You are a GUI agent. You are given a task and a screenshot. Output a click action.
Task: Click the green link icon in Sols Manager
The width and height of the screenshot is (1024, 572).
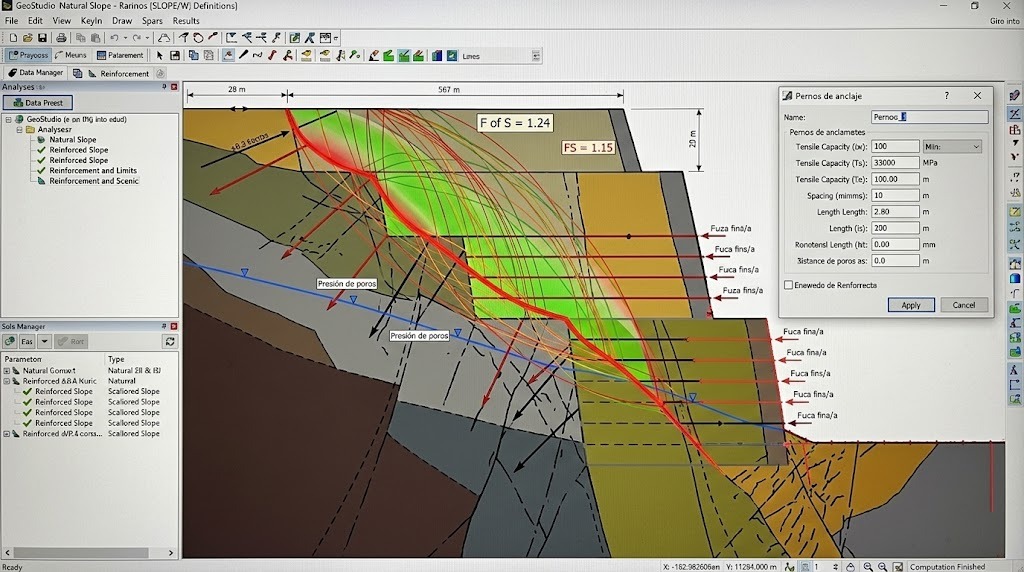point(10,341)
